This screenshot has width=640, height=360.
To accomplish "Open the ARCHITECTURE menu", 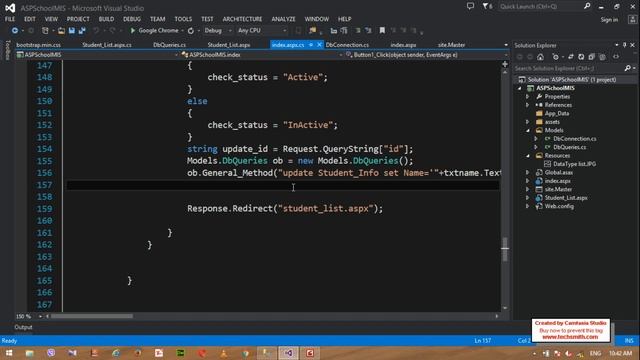I will click(x=242, y=19).
